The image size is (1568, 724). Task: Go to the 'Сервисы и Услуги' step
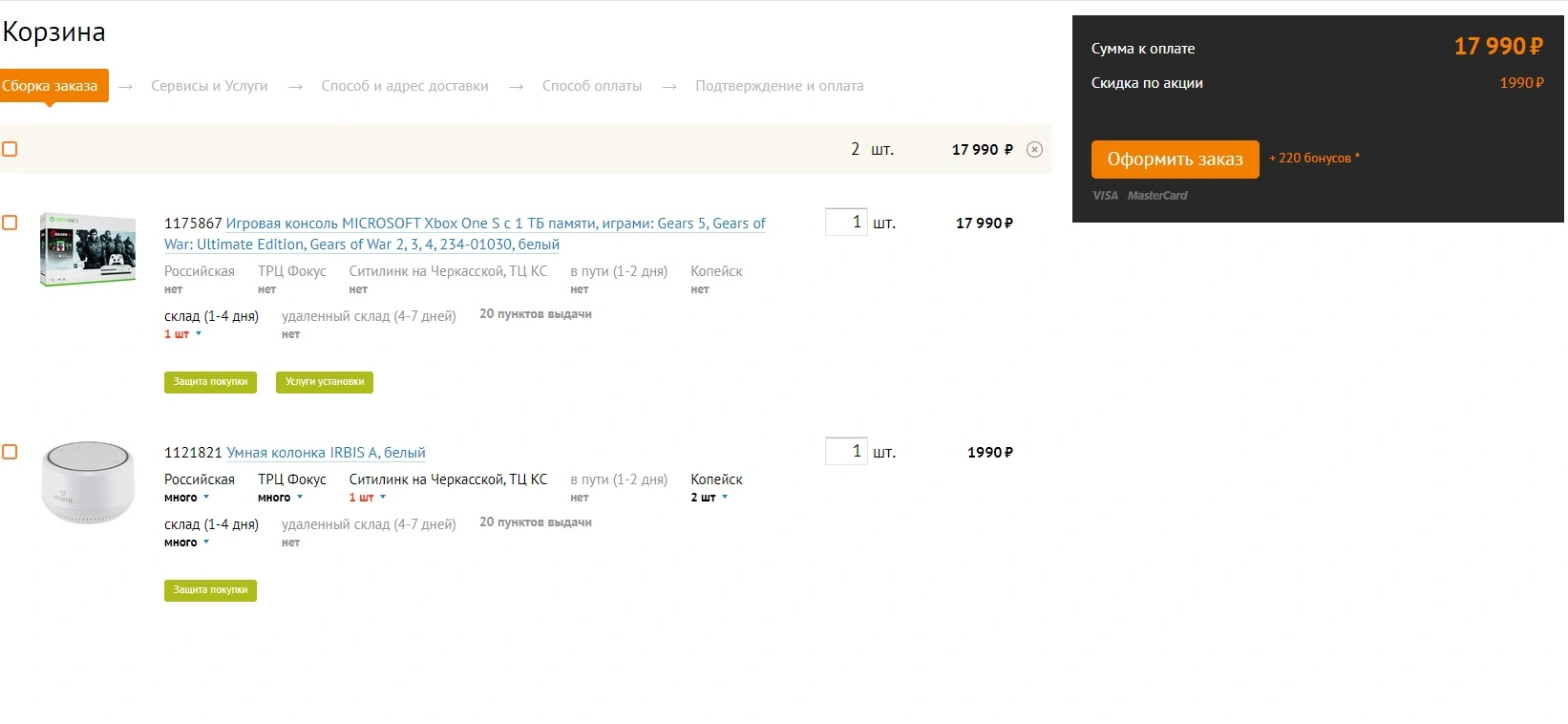tap(209, 86)
